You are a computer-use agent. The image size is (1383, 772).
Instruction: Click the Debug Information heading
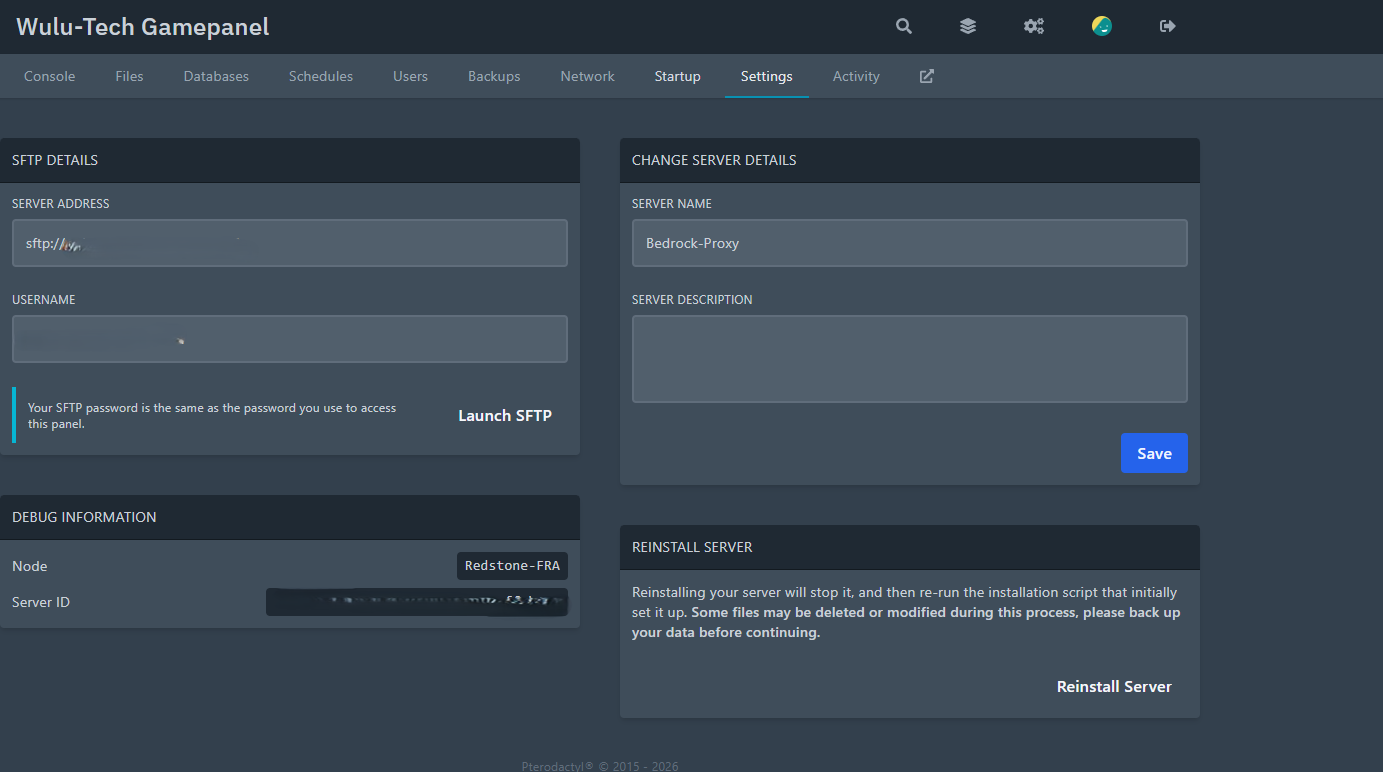click(84, 517)
